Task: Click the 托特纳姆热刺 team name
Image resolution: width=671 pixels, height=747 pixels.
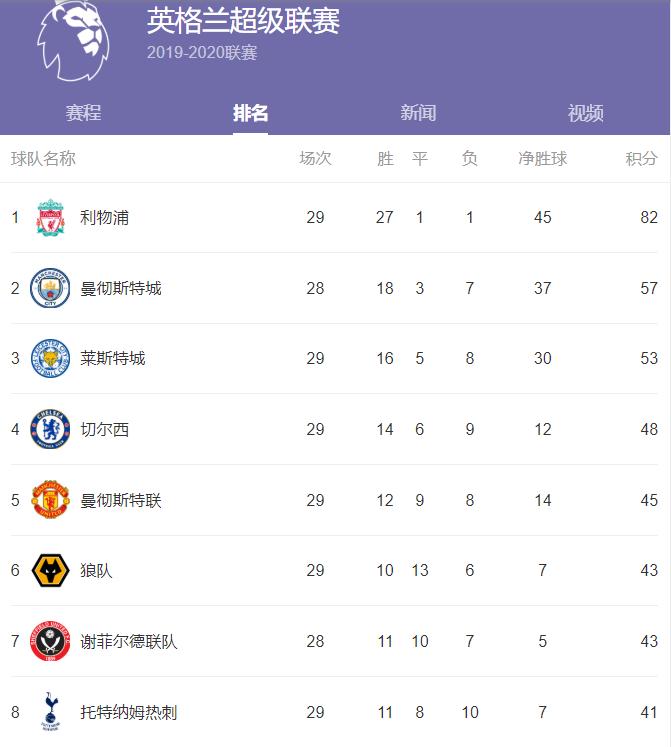Action: pos(129,712)
